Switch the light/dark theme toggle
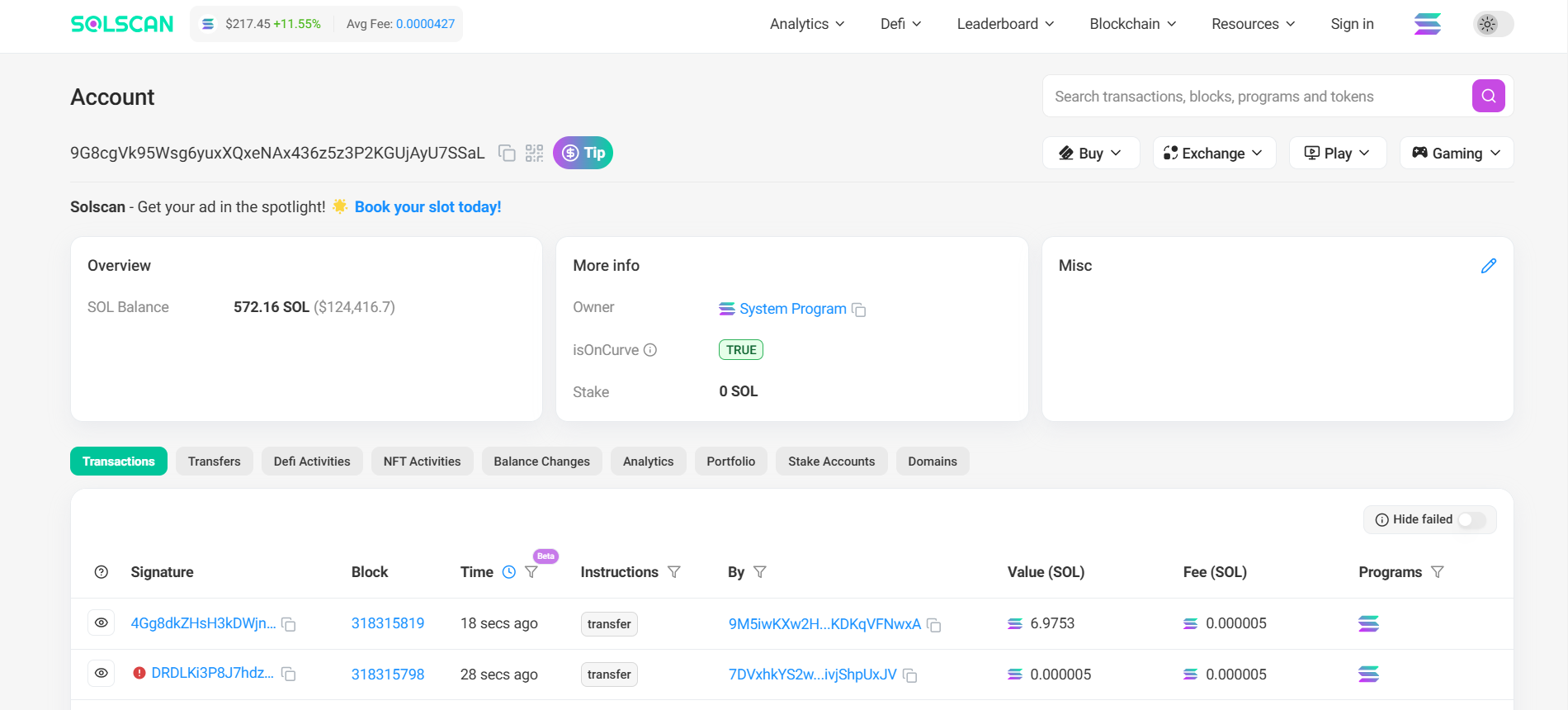 pyautogui.click(x=1493, y=24)
